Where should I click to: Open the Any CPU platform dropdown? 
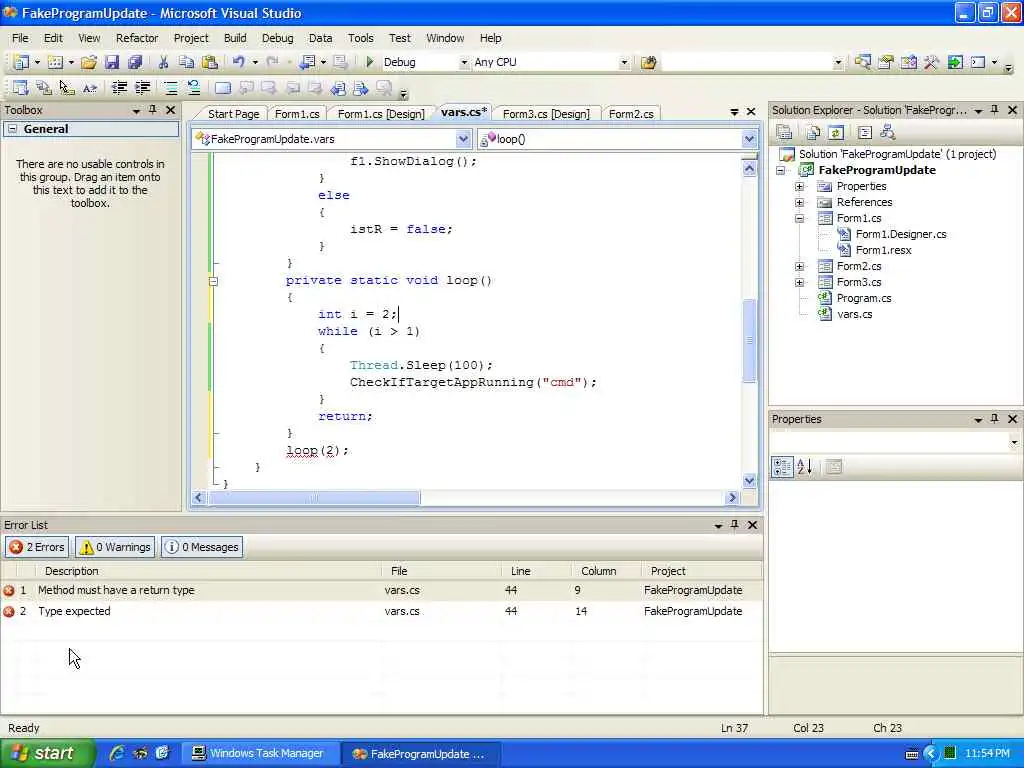click(x=624, y=62)
